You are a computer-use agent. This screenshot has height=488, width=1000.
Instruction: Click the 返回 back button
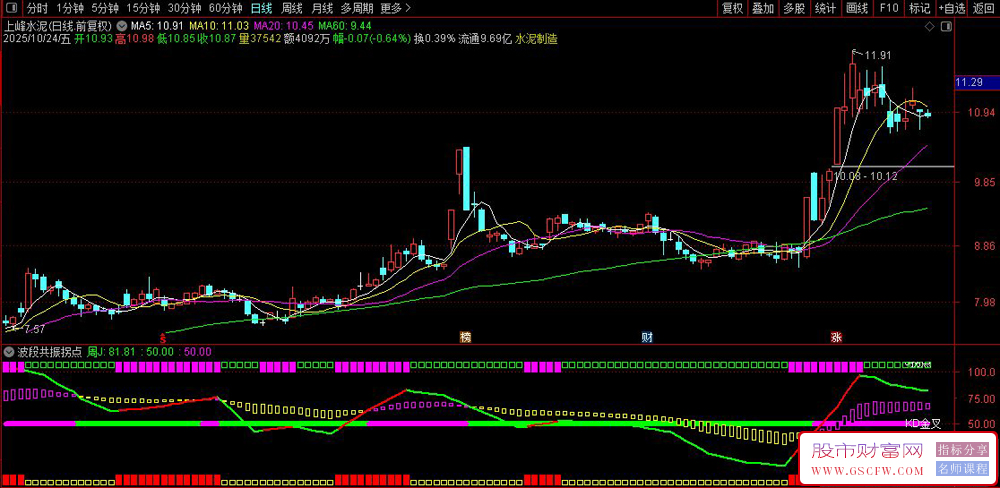click(x=983, y=8)
